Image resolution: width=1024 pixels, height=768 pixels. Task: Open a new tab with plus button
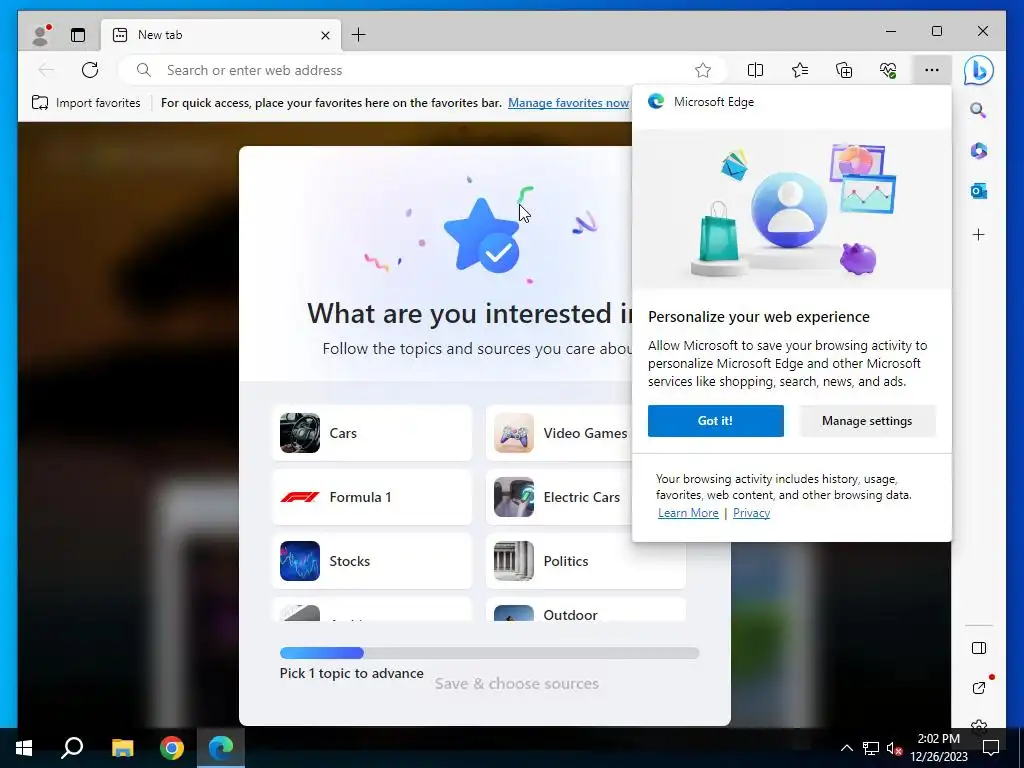click(359, 35)
